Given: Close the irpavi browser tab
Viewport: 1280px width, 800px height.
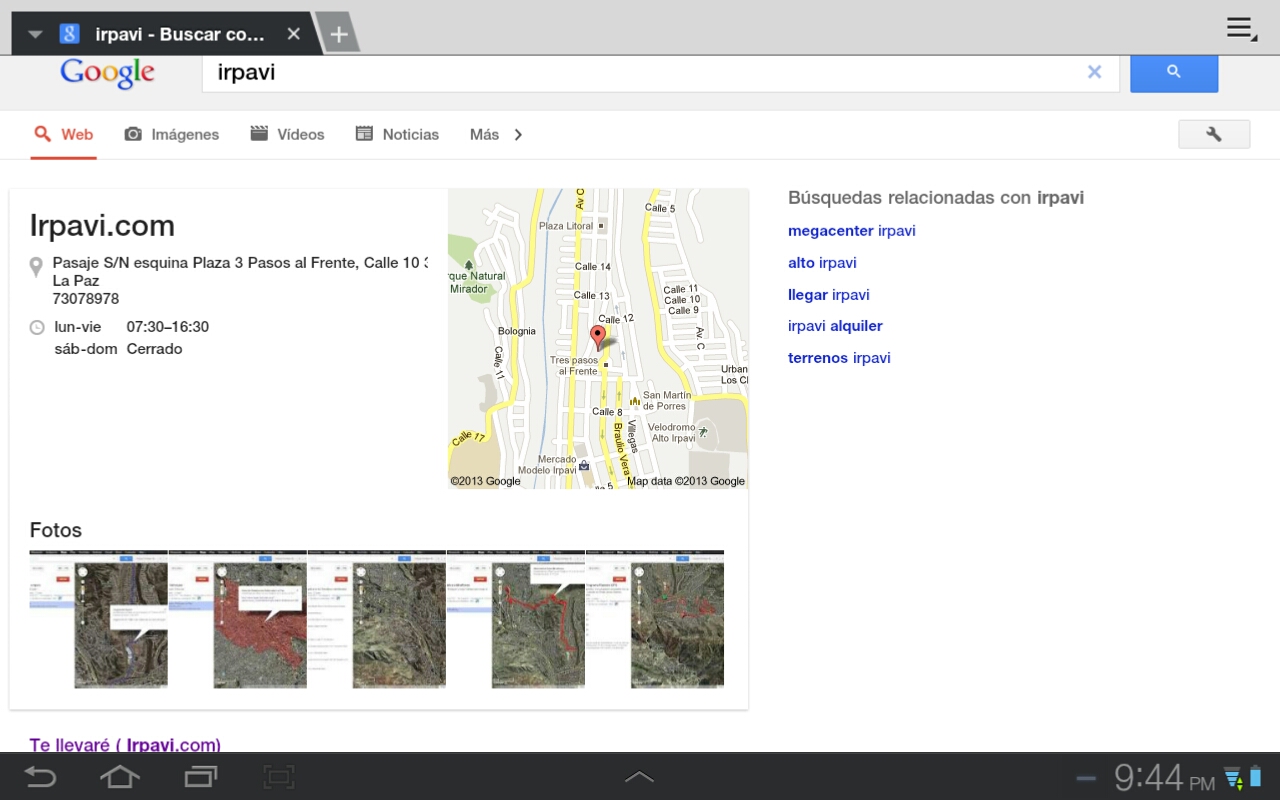Looking at the screenshot, I should point(293,34).
